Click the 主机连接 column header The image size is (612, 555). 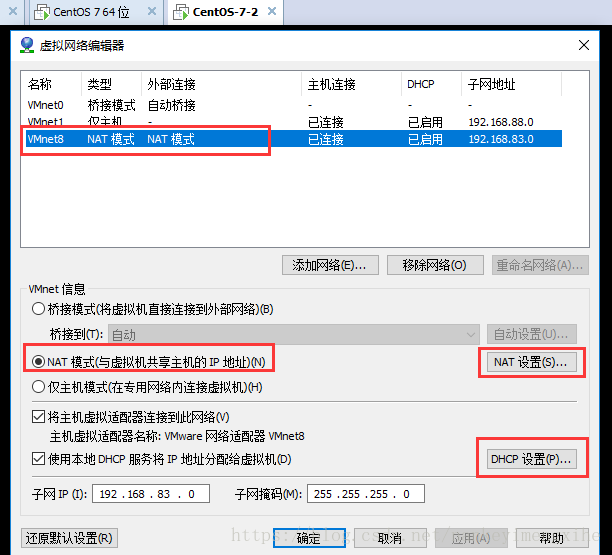(352, 84)
